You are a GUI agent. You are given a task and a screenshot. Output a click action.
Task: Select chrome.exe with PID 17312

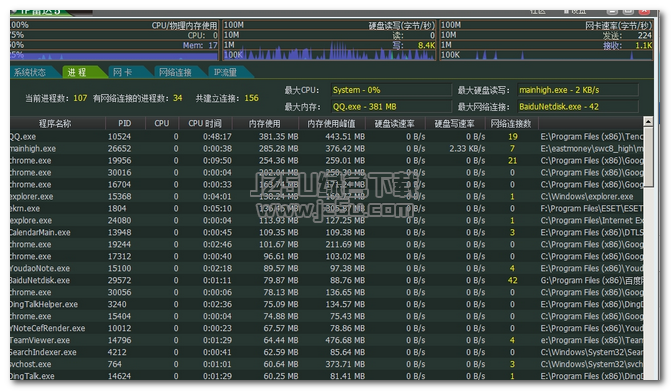click(327, 256)
